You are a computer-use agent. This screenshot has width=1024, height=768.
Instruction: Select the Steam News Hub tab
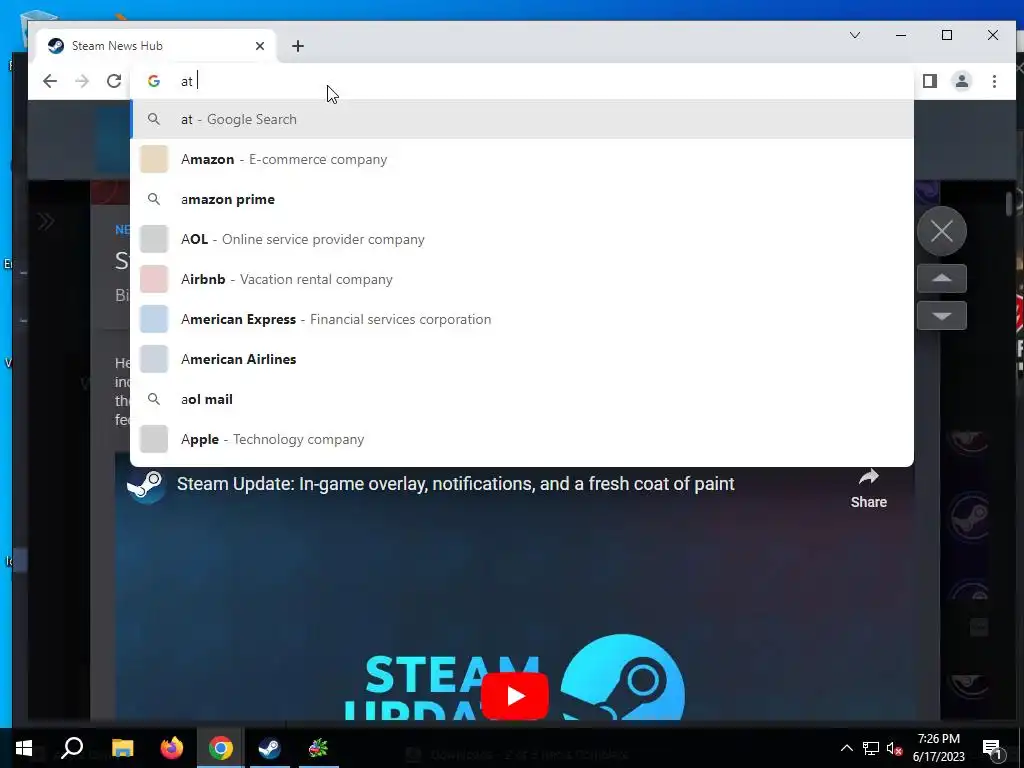[155, 46]
